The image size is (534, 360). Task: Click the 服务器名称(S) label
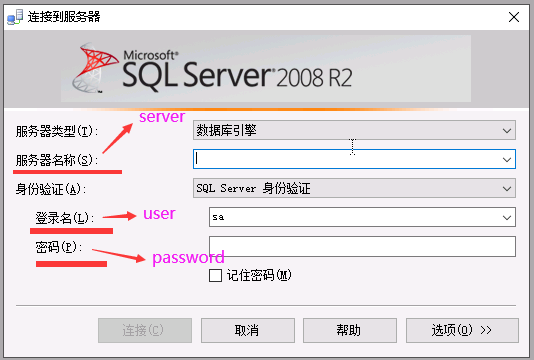coord(57,160)
